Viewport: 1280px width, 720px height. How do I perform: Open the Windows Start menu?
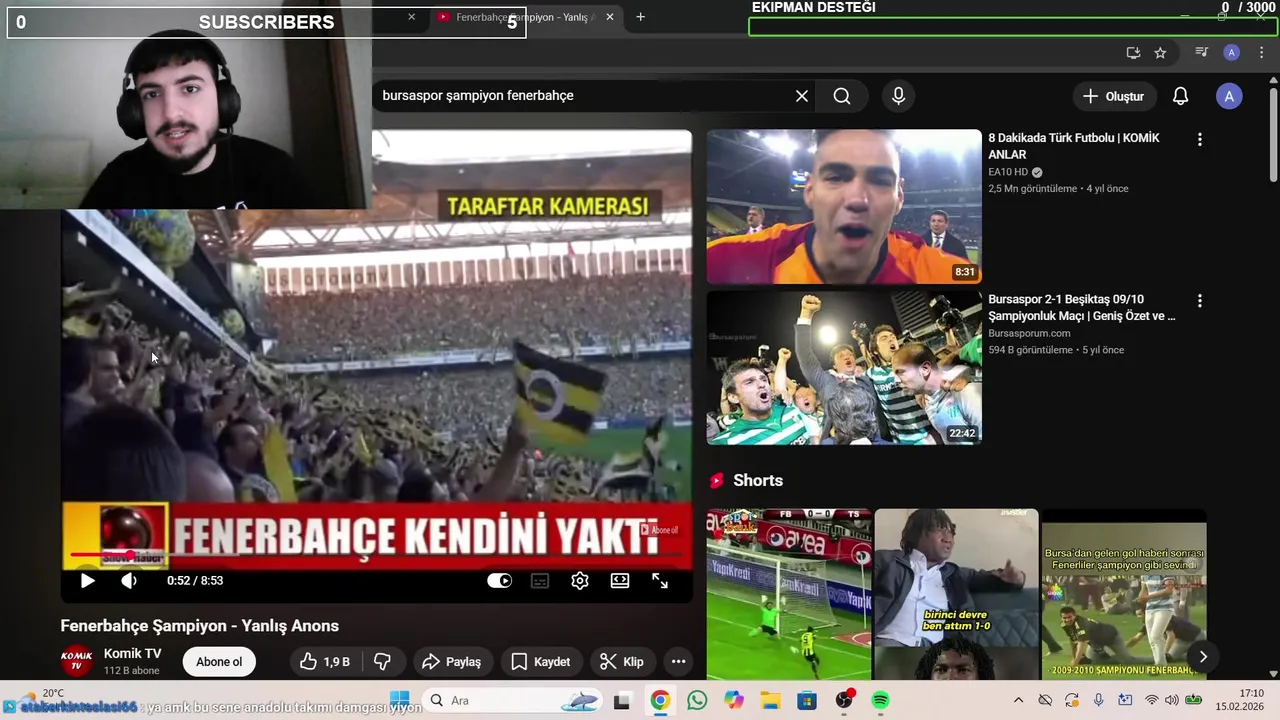pos(399,700)
